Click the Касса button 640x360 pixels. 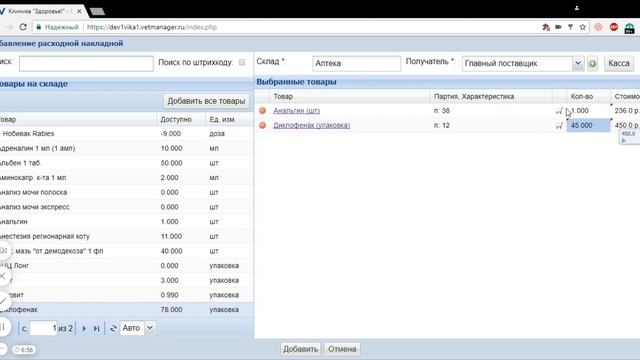coord(619,63)
